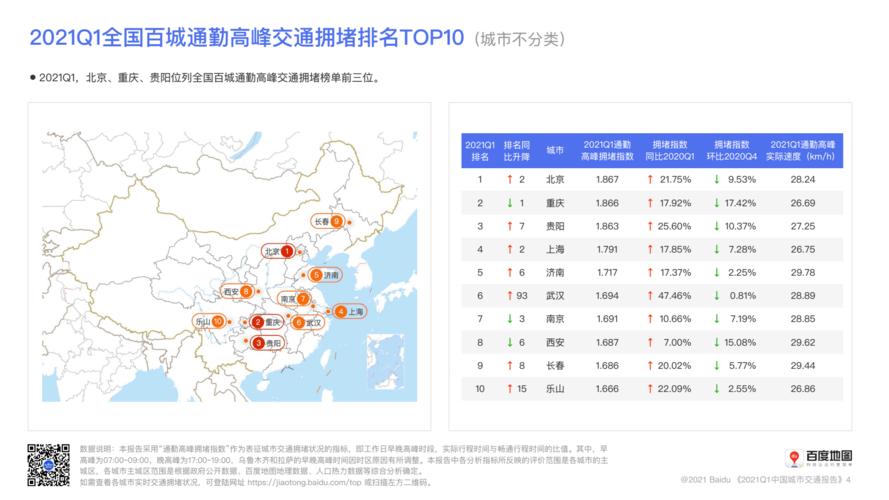Click the 2021Q1通勤高峰拥堵指数 column header

(x=607, y=151)
